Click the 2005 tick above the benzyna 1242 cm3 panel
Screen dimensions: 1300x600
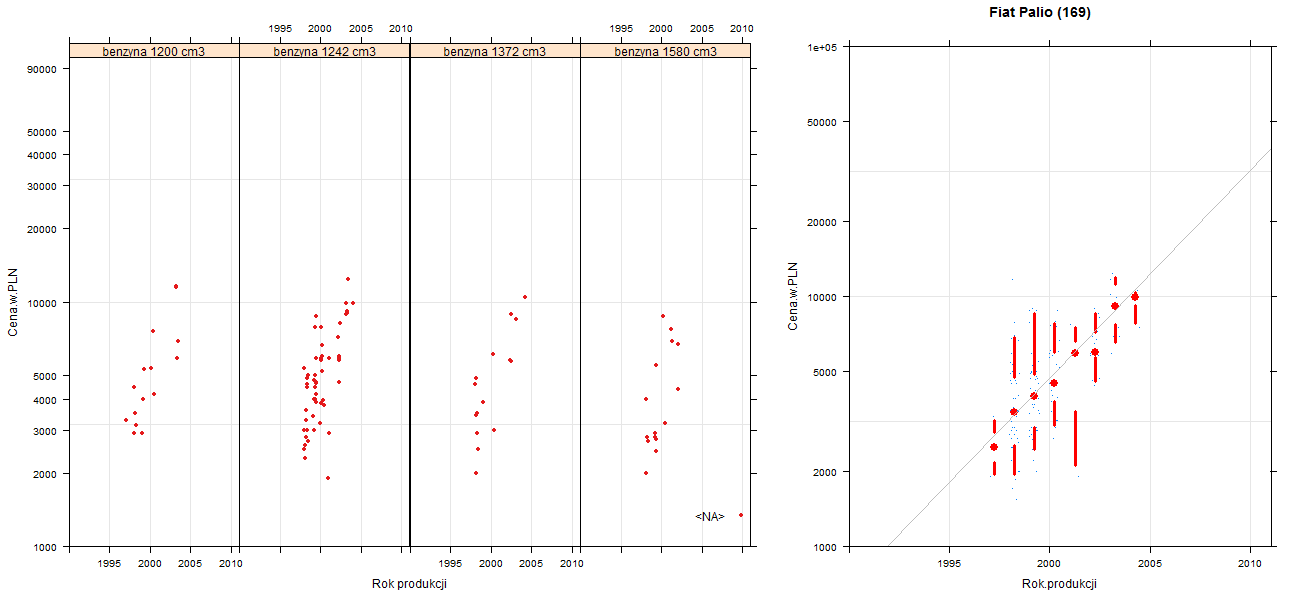[361, 29]
